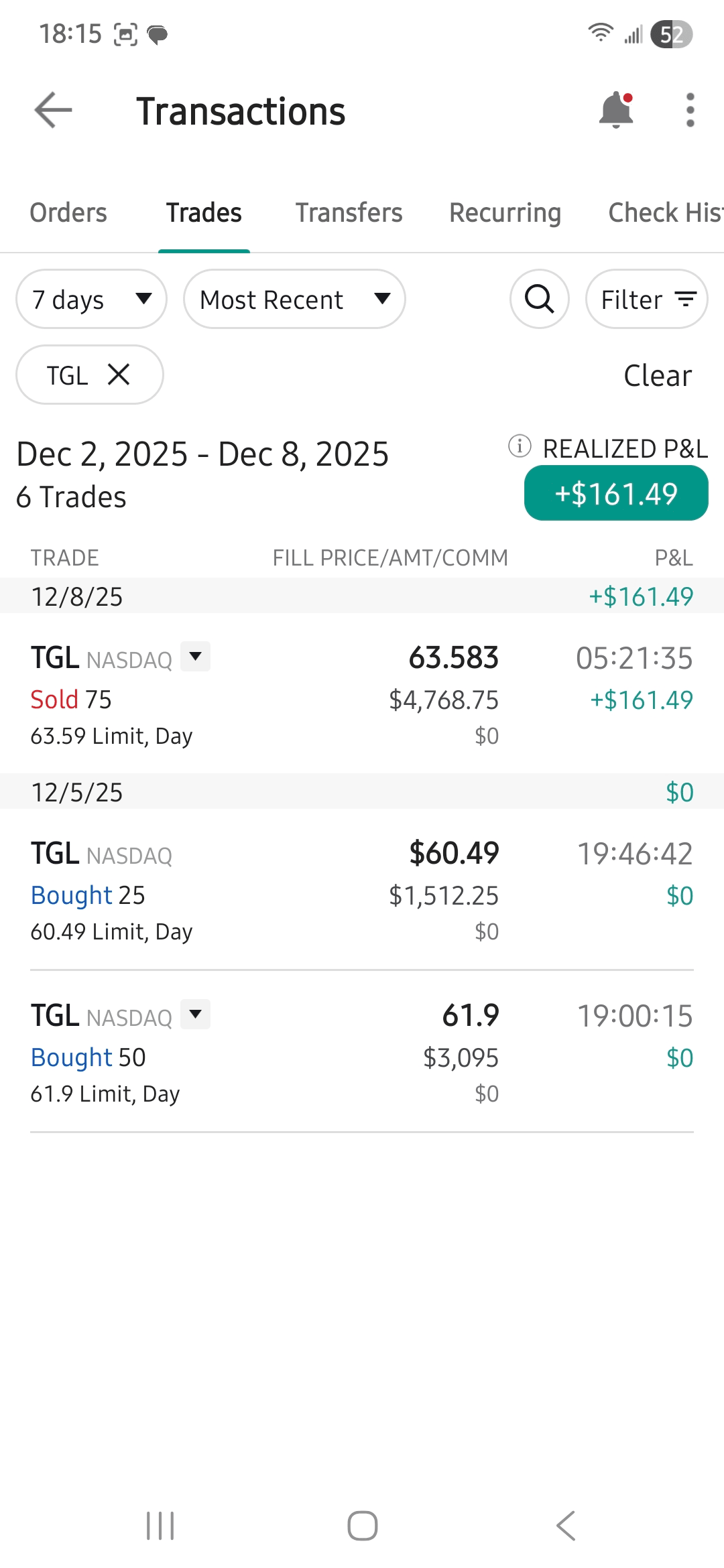The height and width of the screenshot is (1568, 724).
Task: Open the three-dot overflow menu
Action: pyautogui.click(x=690, y=111)
